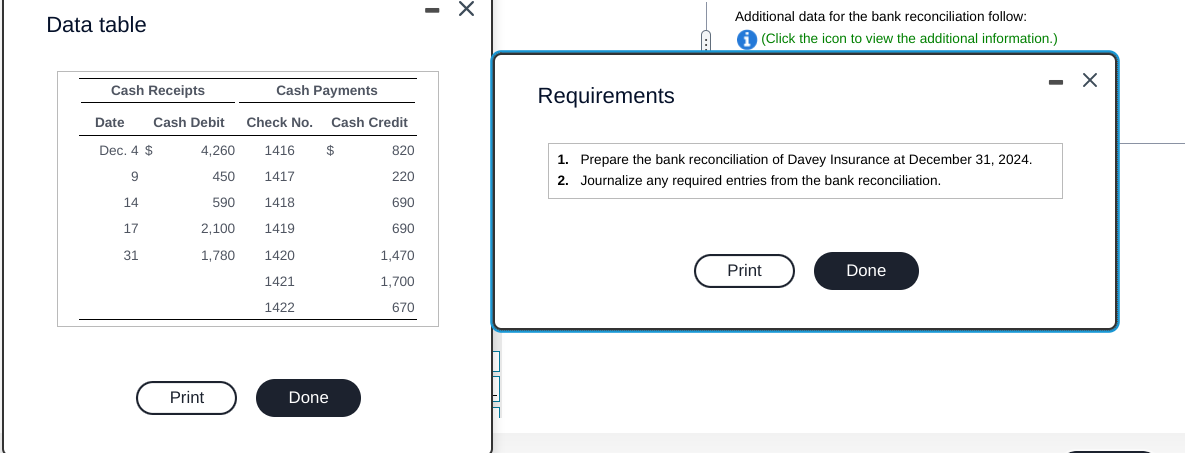Minimize the Data table dialog
Image resolution: width=1185 pixels, height=453 pixels.
click(x=432, y=11)
